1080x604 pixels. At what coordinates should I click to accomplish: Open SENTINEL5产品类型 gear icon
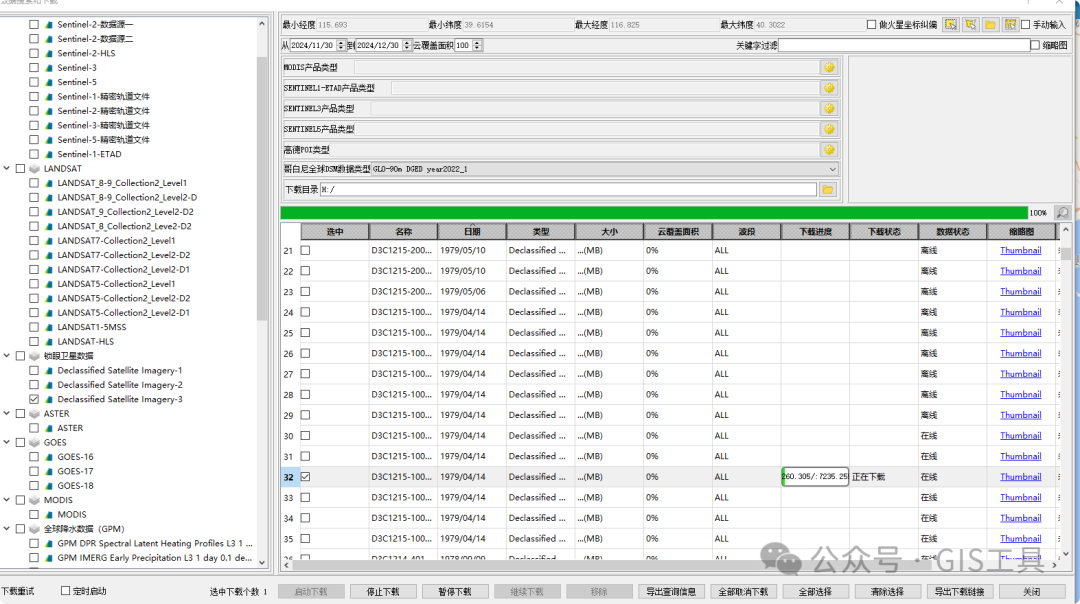829,129
